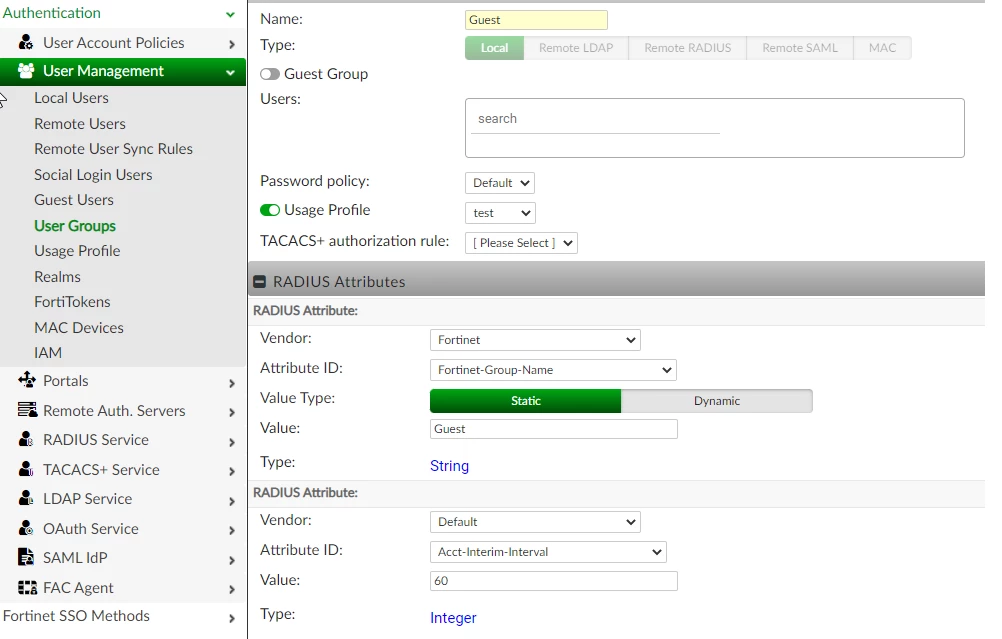
Task: Open Local Users page
Action: [x=72, y=98]
